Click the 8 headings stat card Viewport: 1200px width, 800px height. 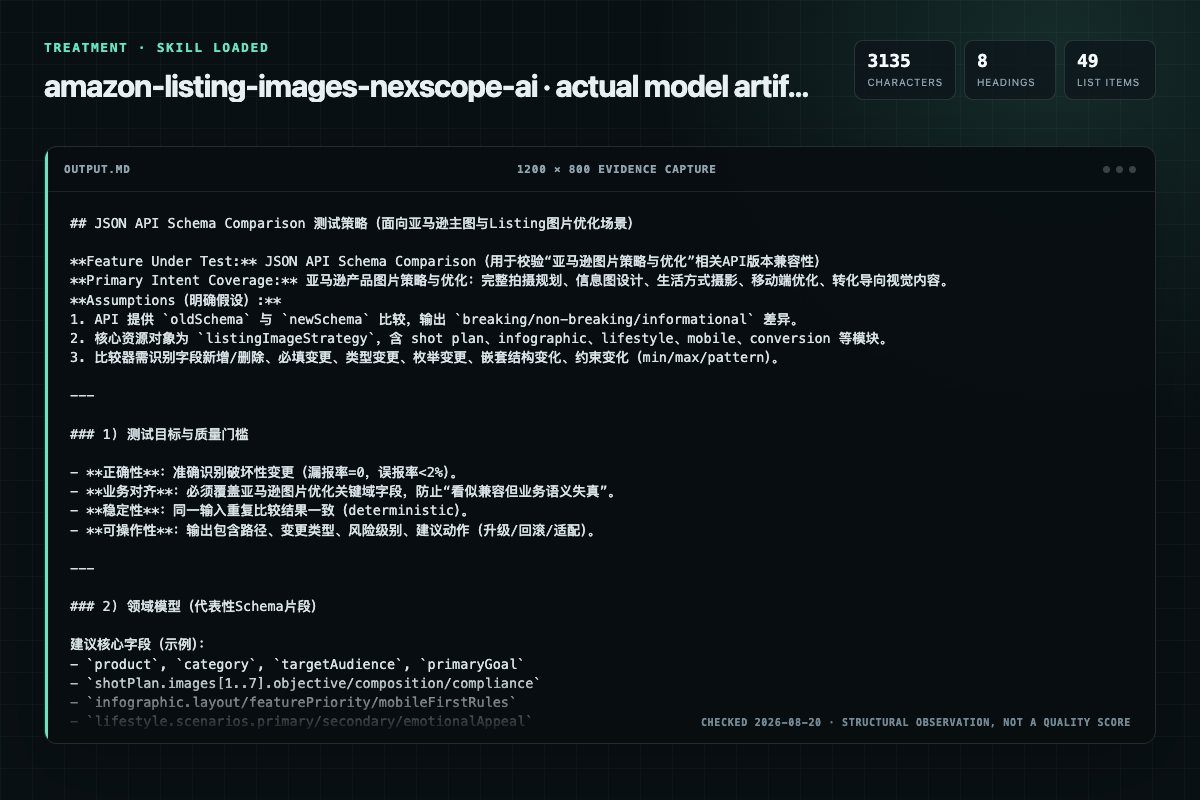click(1010, 70)
